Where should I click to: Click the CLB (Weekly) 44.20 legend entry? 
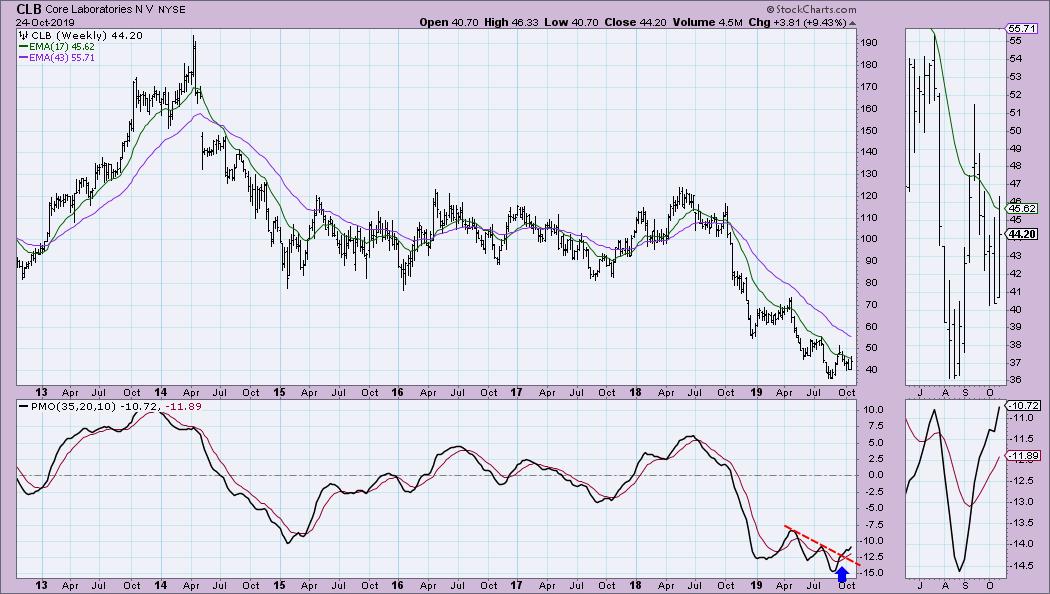tap(86, 35)
